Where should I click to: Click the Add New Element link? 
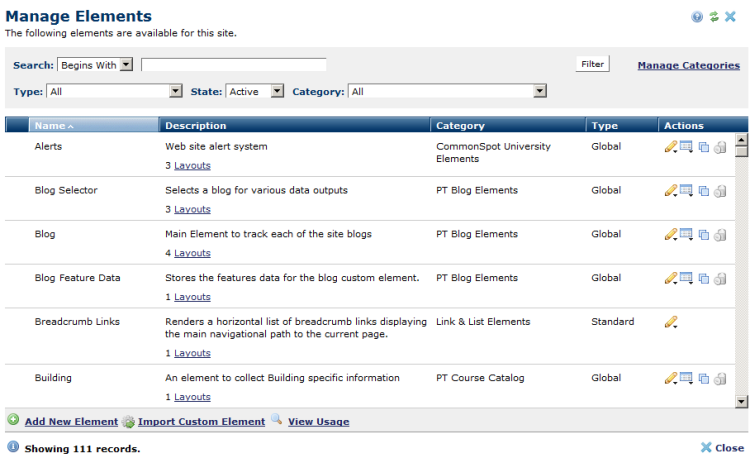tap(71, 422)
